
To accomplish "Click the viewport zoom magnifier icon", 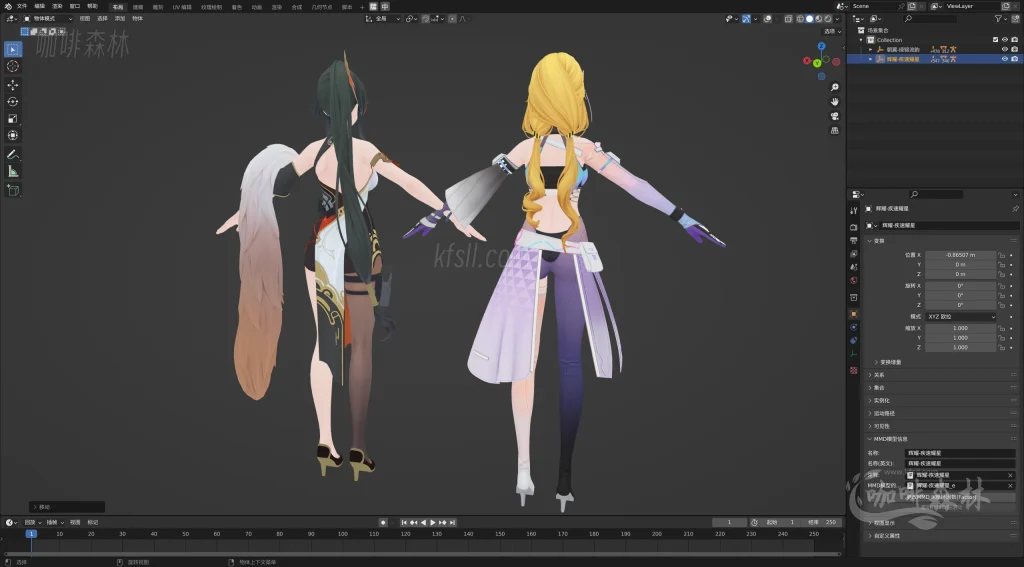I will (835, 87).
